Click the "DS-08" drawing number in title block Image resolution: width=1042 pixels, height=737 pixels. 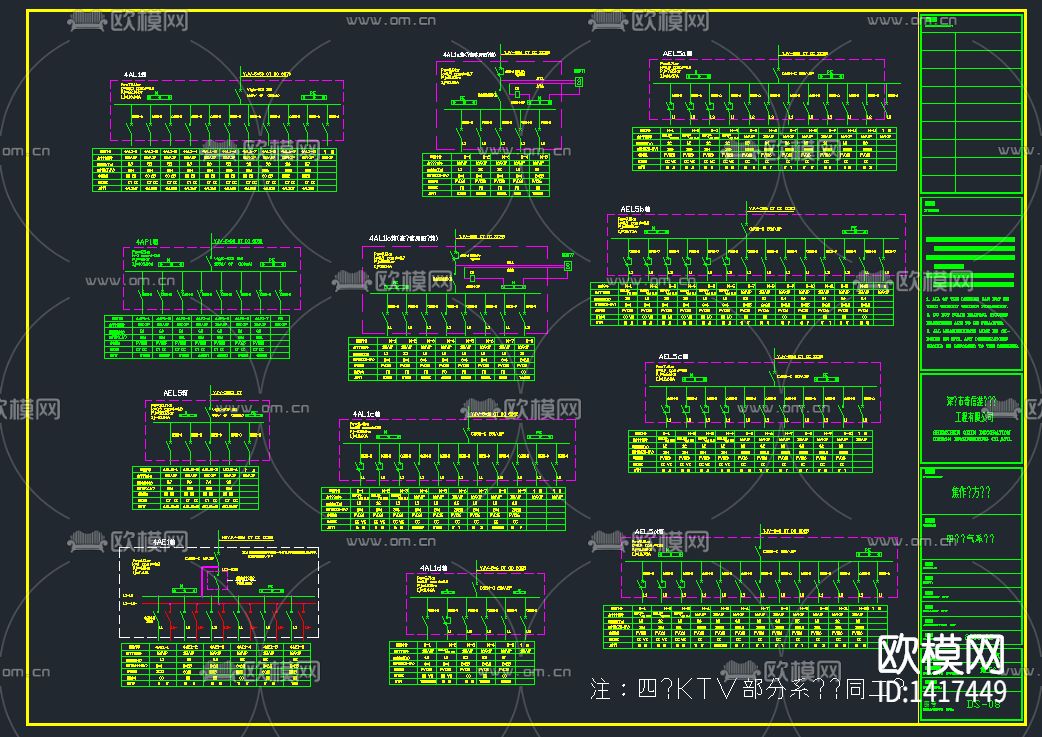coord(983,704)
